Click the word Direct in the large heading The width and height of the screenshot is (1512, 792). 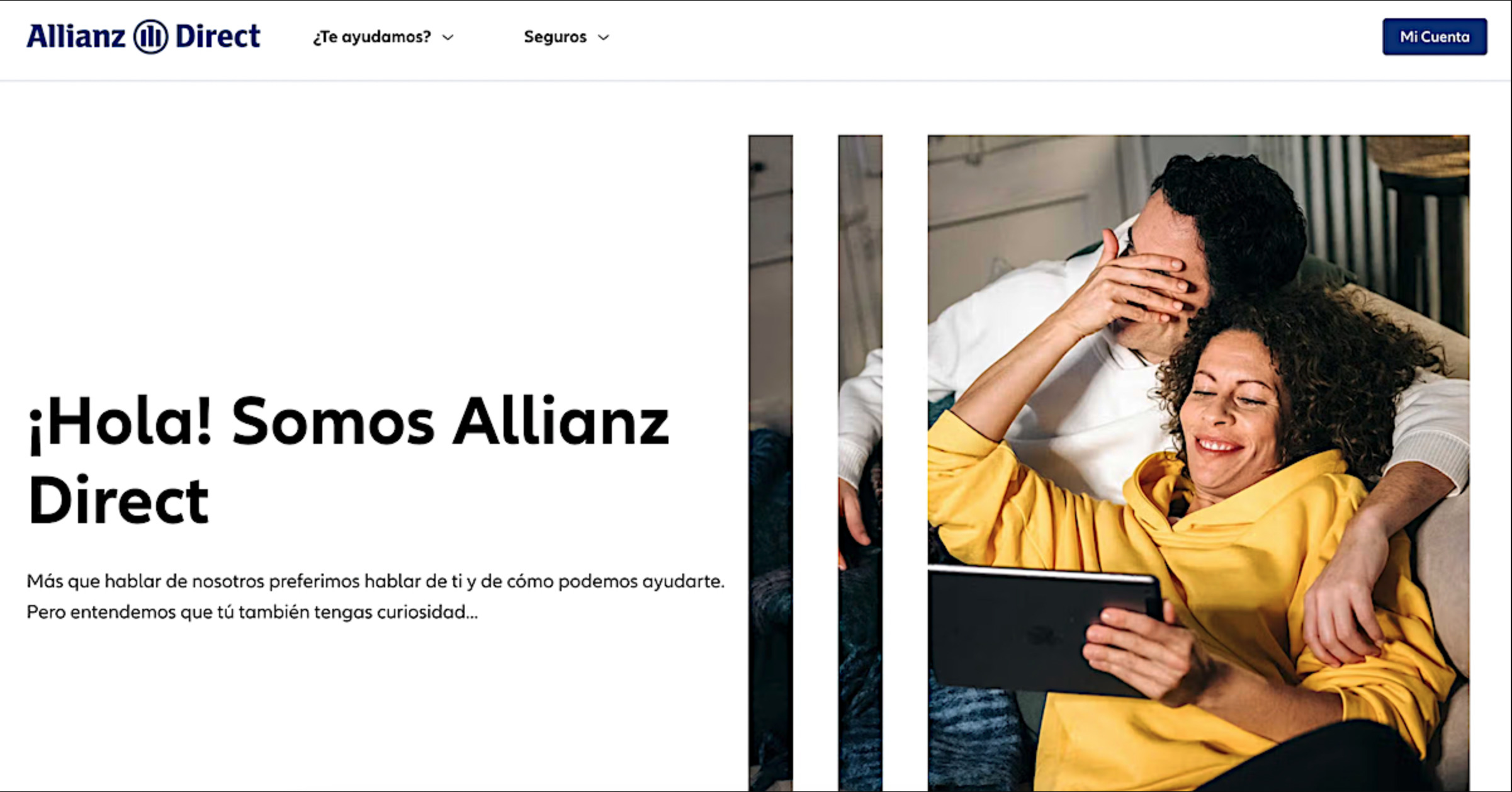click(x=118, y=501)
